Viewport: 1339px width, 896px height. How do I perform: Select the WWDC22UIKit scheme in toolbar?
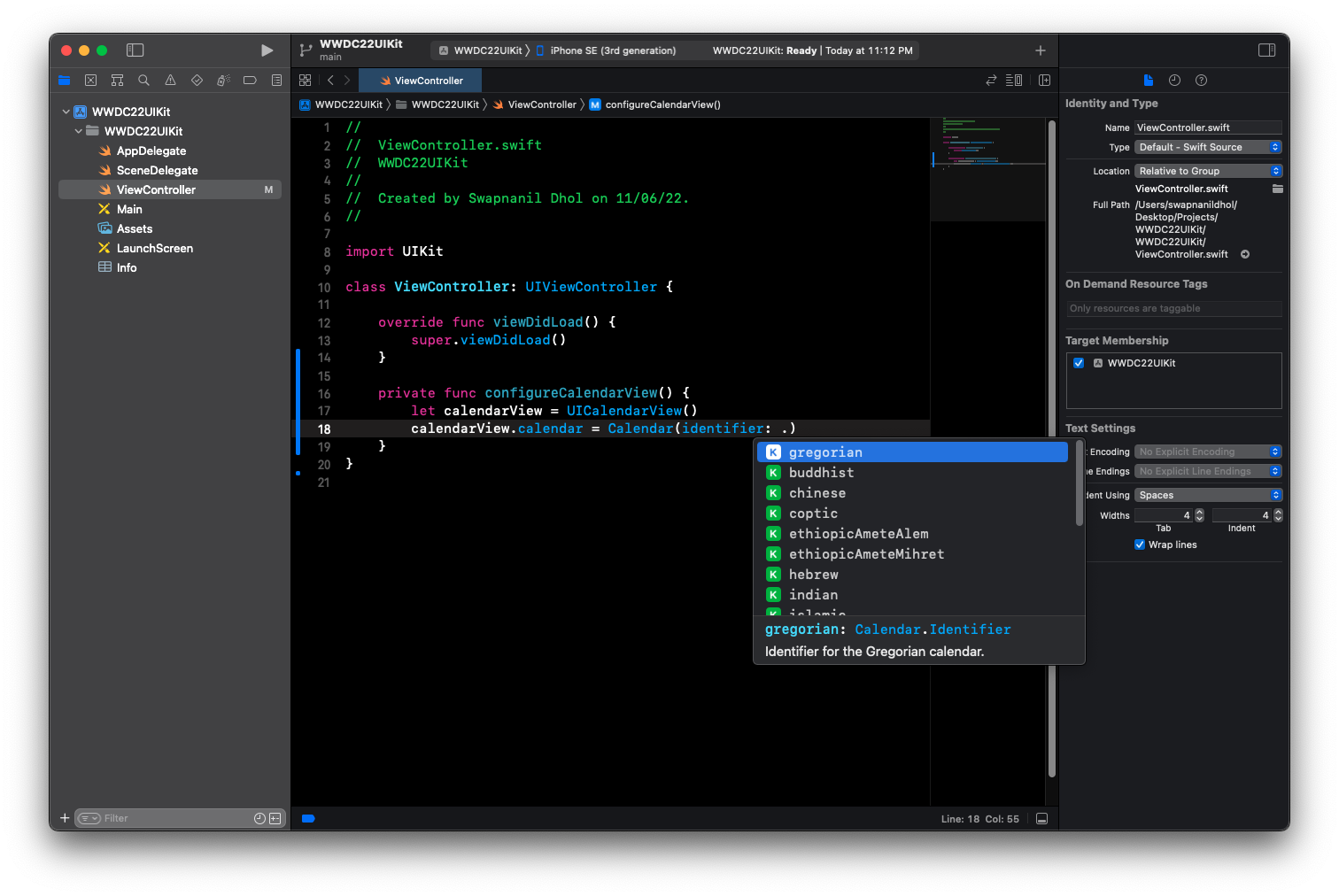(481, 50)
